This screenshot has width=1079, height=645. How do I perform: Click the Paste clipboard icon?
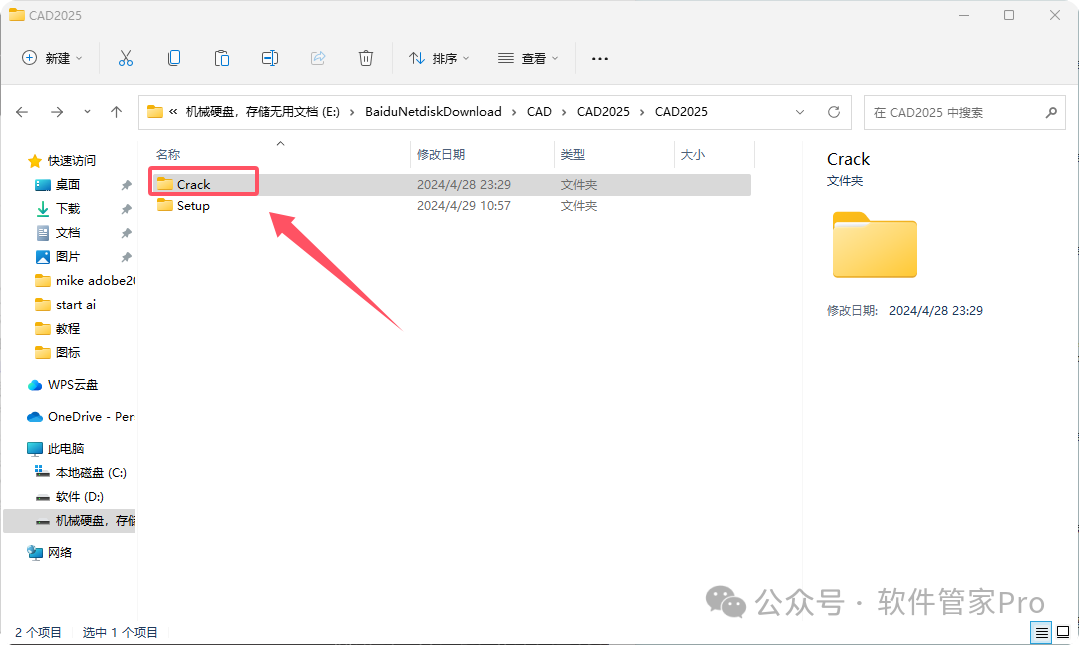(222, 59)
